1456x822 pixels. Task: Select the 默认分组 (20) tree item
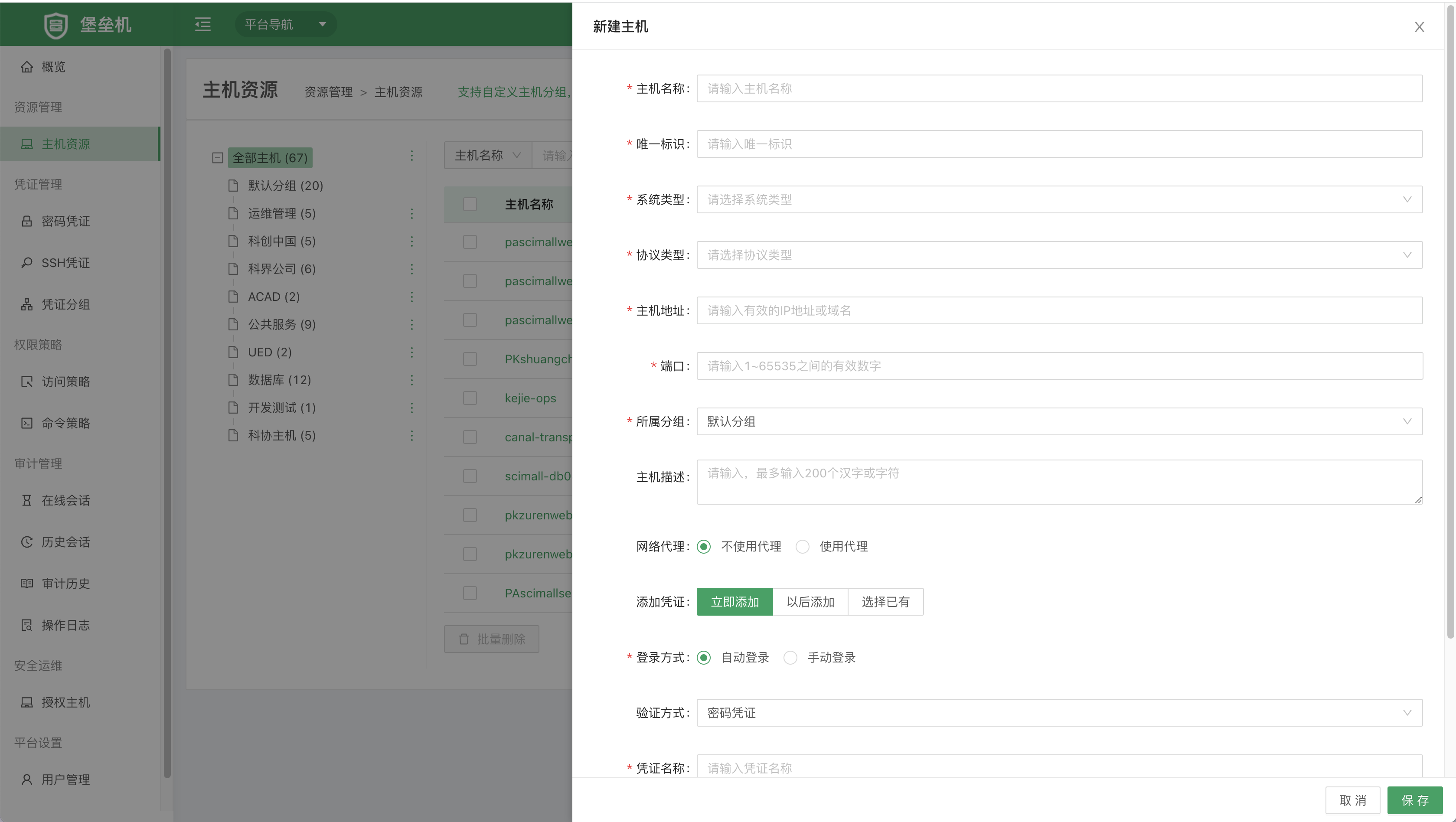[x=285, y=186]
